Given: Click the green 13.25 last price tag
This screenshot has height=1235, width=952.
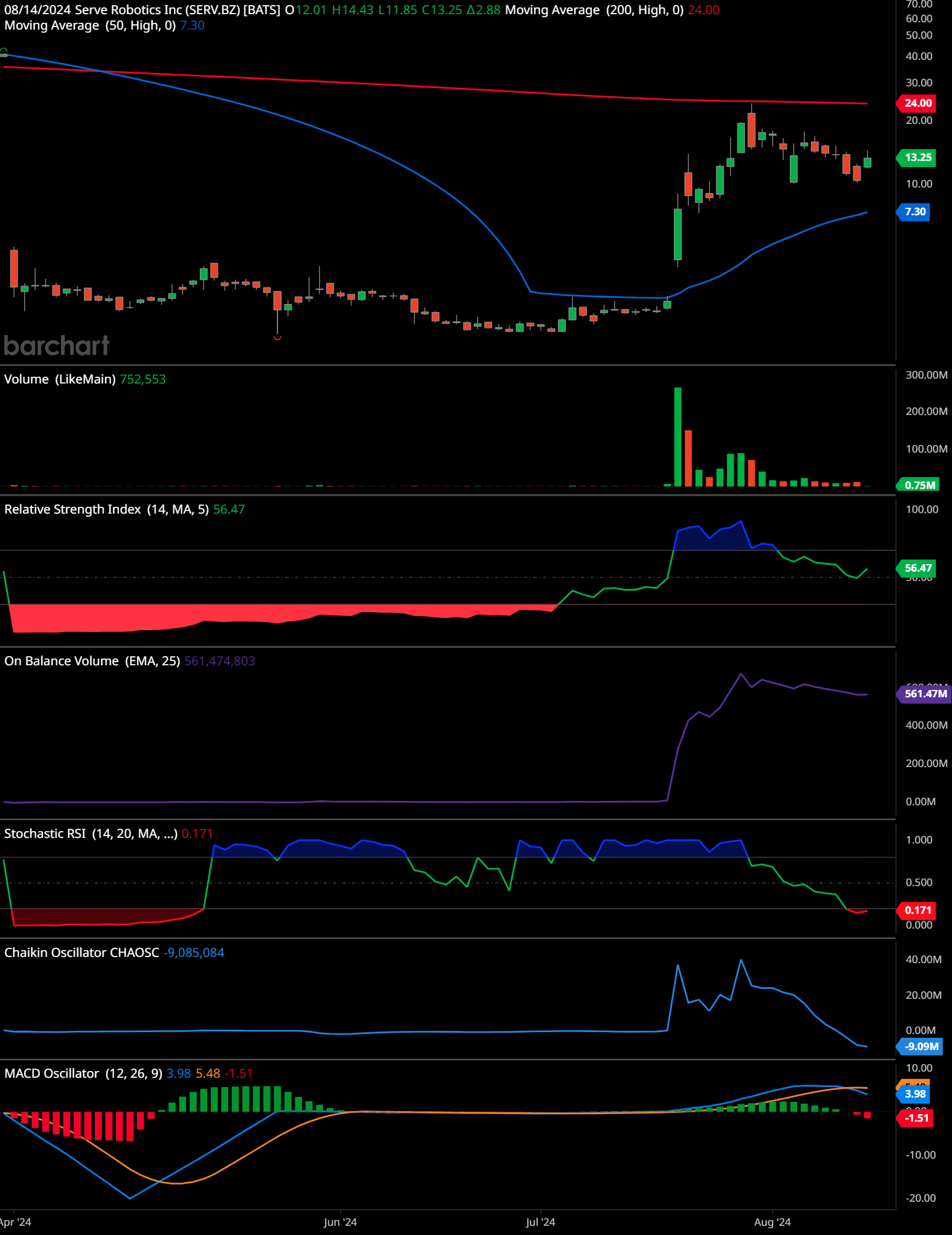Looking at the screenshot, I should [x=916, y=158].
